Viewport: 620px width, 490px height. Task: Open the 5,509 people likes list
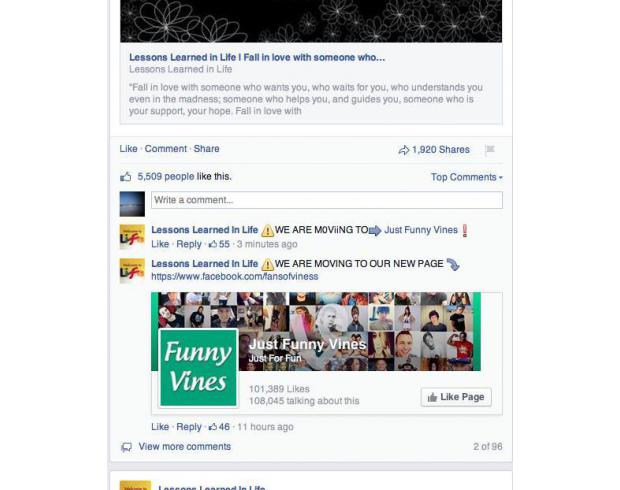(x=166, y=176)
